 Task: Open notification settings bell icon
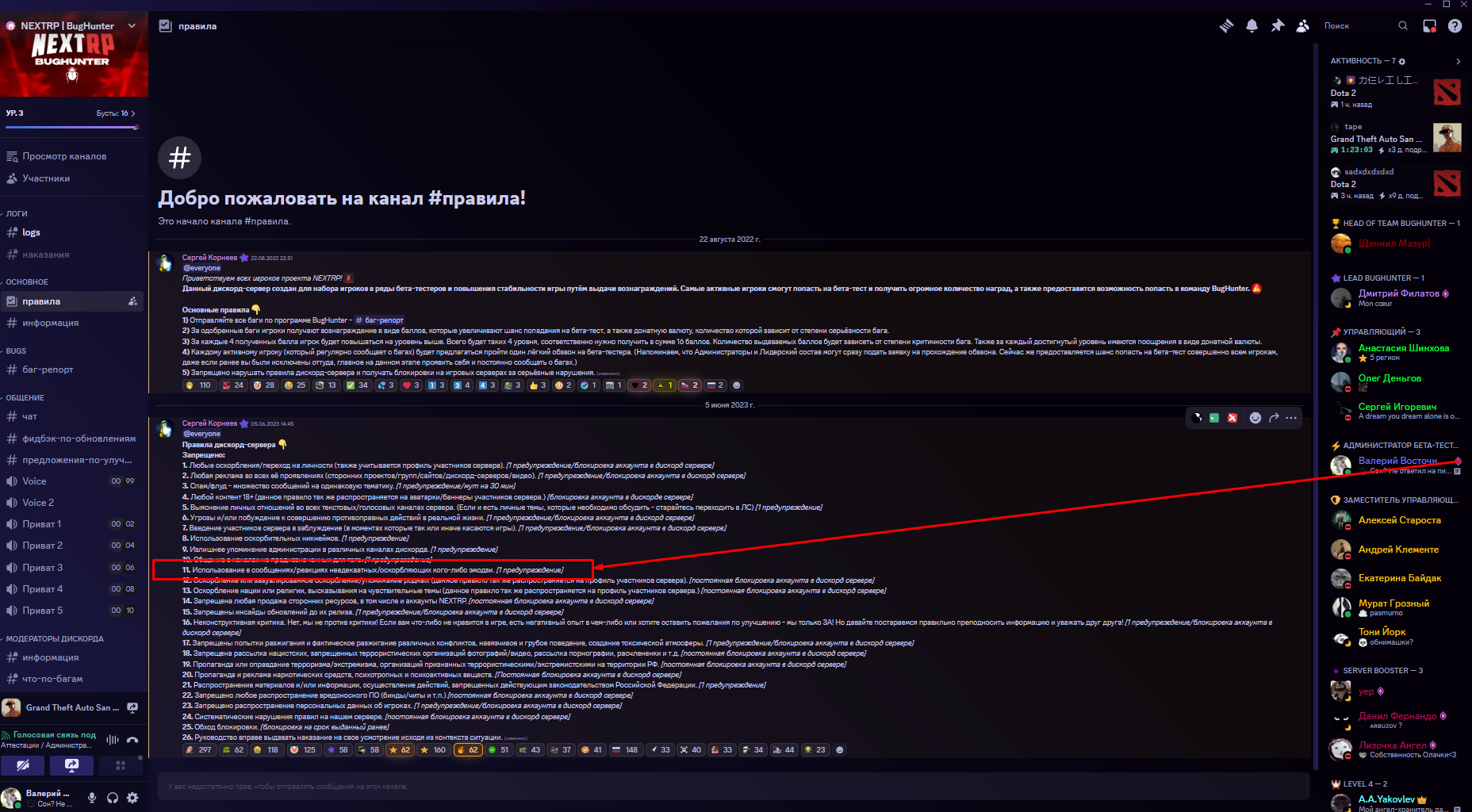(1252, 26)
